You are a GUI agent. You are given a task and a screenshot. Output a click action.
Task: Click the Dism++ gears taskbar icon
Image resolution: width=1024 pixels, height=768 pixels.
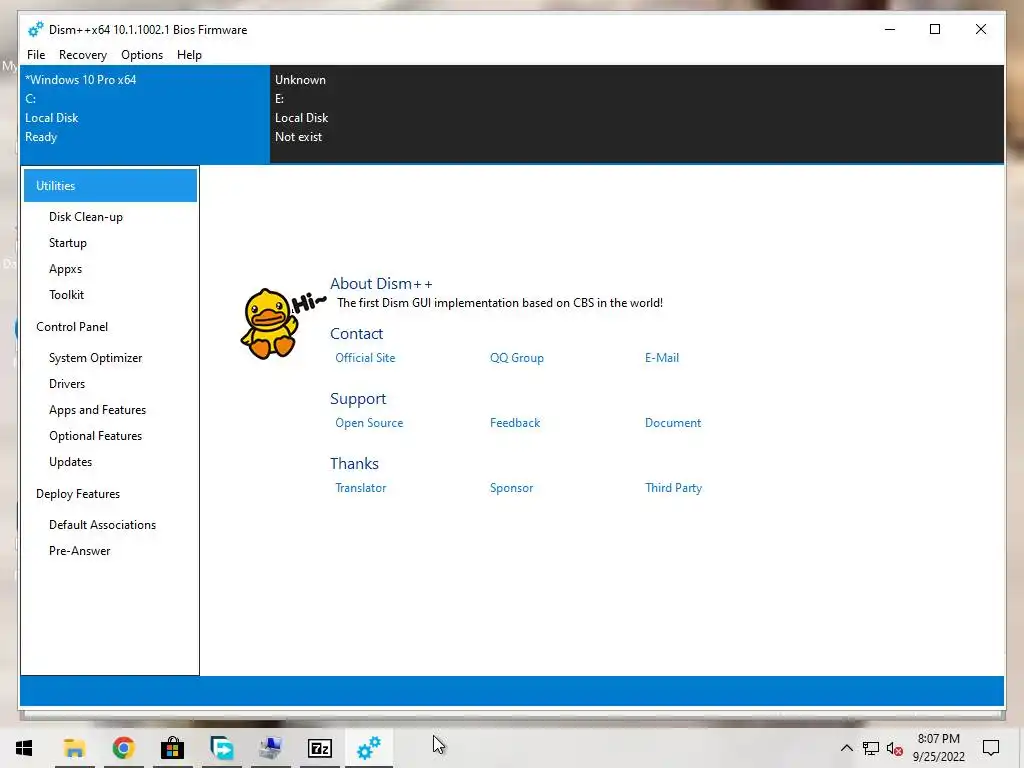[x=368, y=748]
